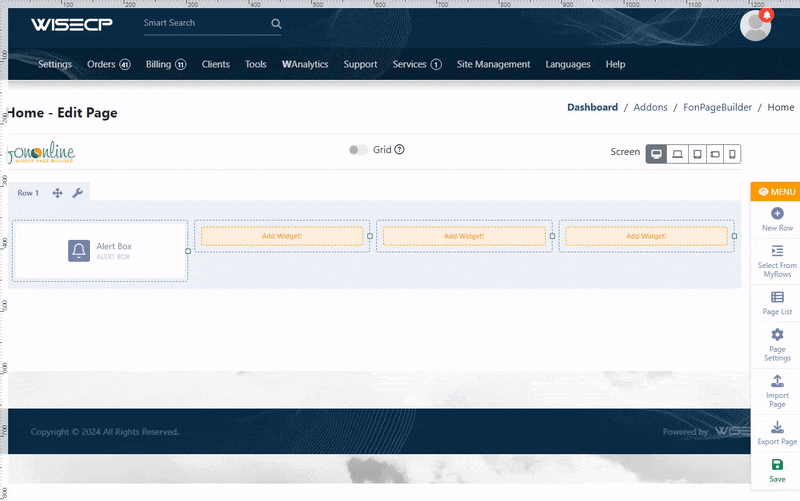This screenshot has height=501, width=800.
Task: Add a New Row from menu
Action: click(777, 219)
